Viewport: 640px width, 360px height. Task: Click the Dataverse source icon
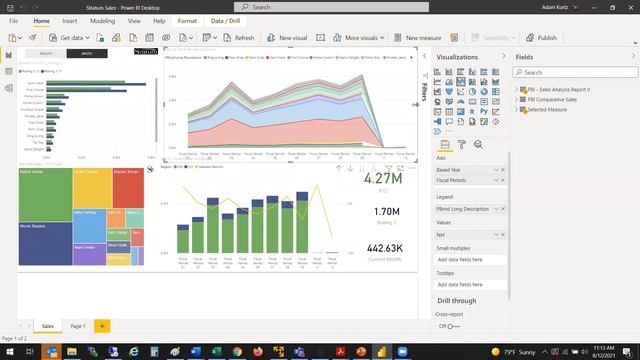click(x=166, y=38)
